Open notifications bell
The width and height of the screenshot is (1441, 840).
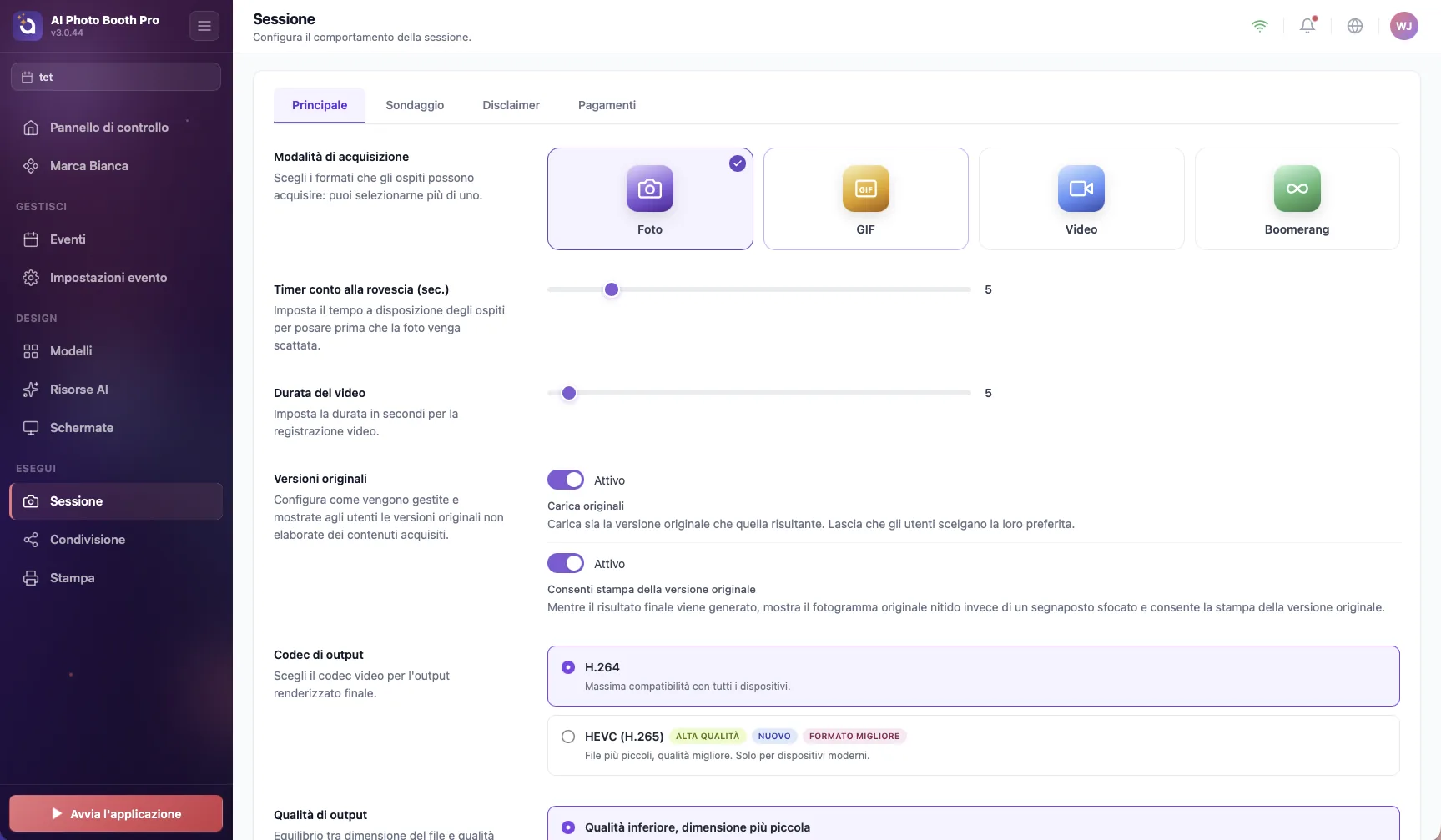click(x=1307, y=26)
